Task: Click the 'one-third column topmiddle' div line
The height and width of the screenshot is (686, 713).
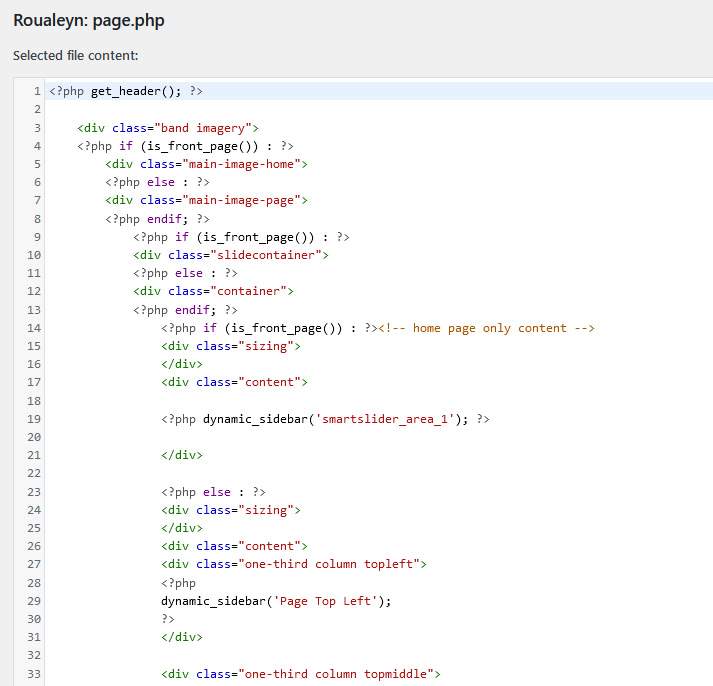Action: click(301, 674)
